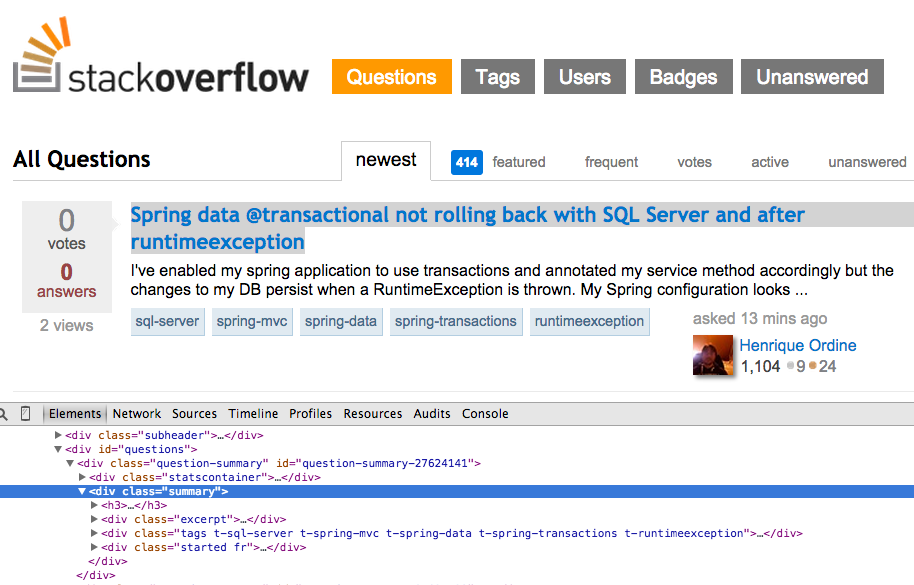This screenshot has height=585, width=914.
Task: Open the Unanswered nav button
Action: click(812, 76)
